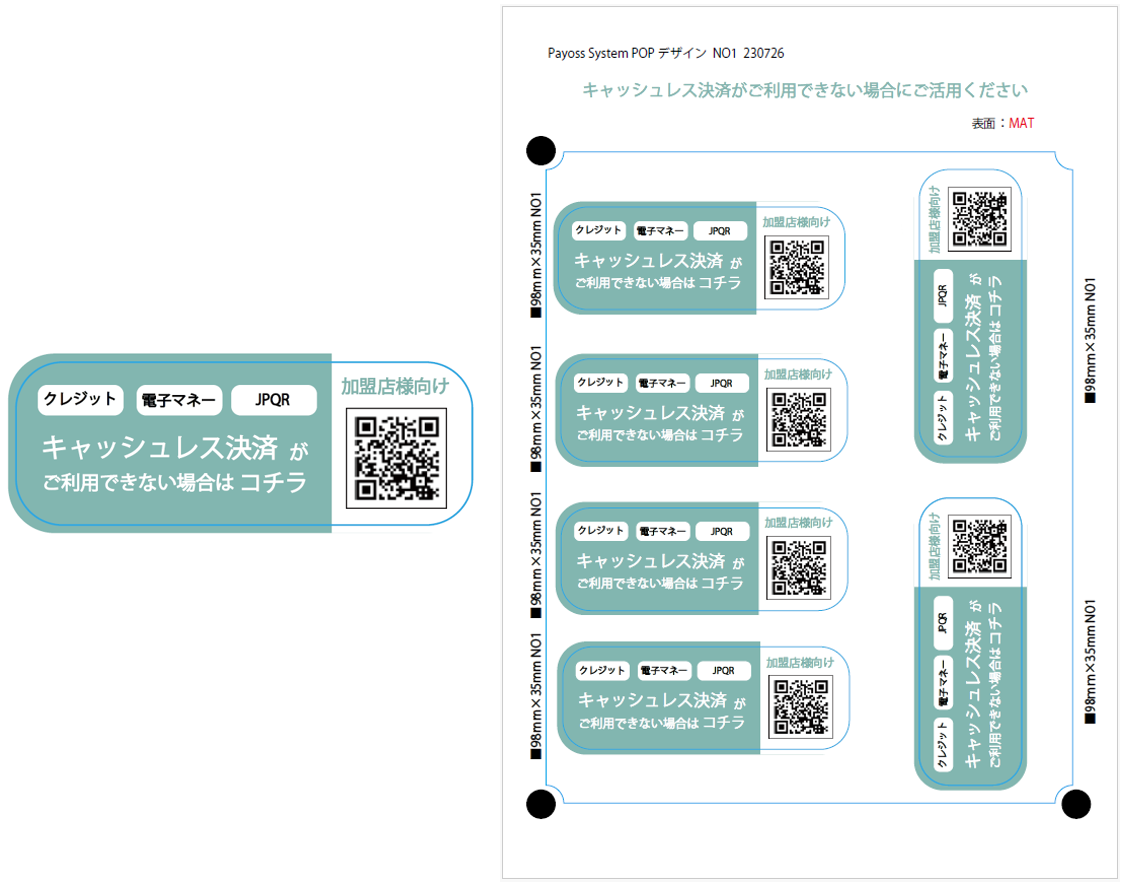Click the Payoss System POP デザイン NO1 230726 title
Viewport: 1125px width, 884px height.
[666, 53]
